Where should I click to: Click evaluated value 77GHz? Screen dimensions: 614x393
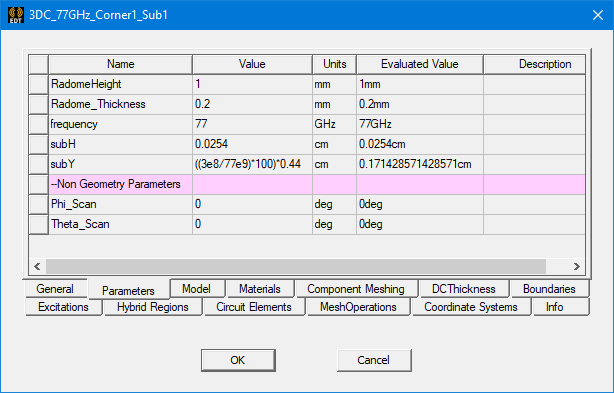coord(420,124)
